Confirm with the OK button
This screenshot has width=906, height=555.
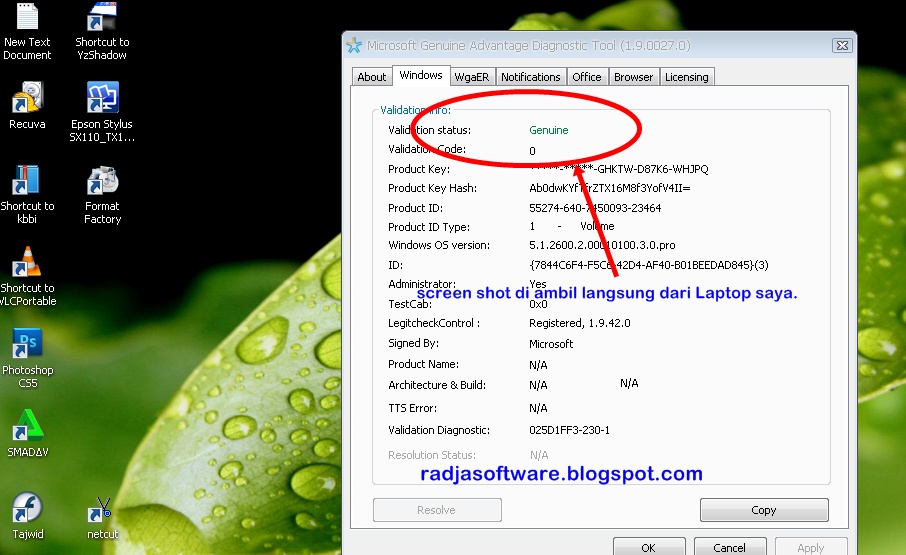click(649, 547)
